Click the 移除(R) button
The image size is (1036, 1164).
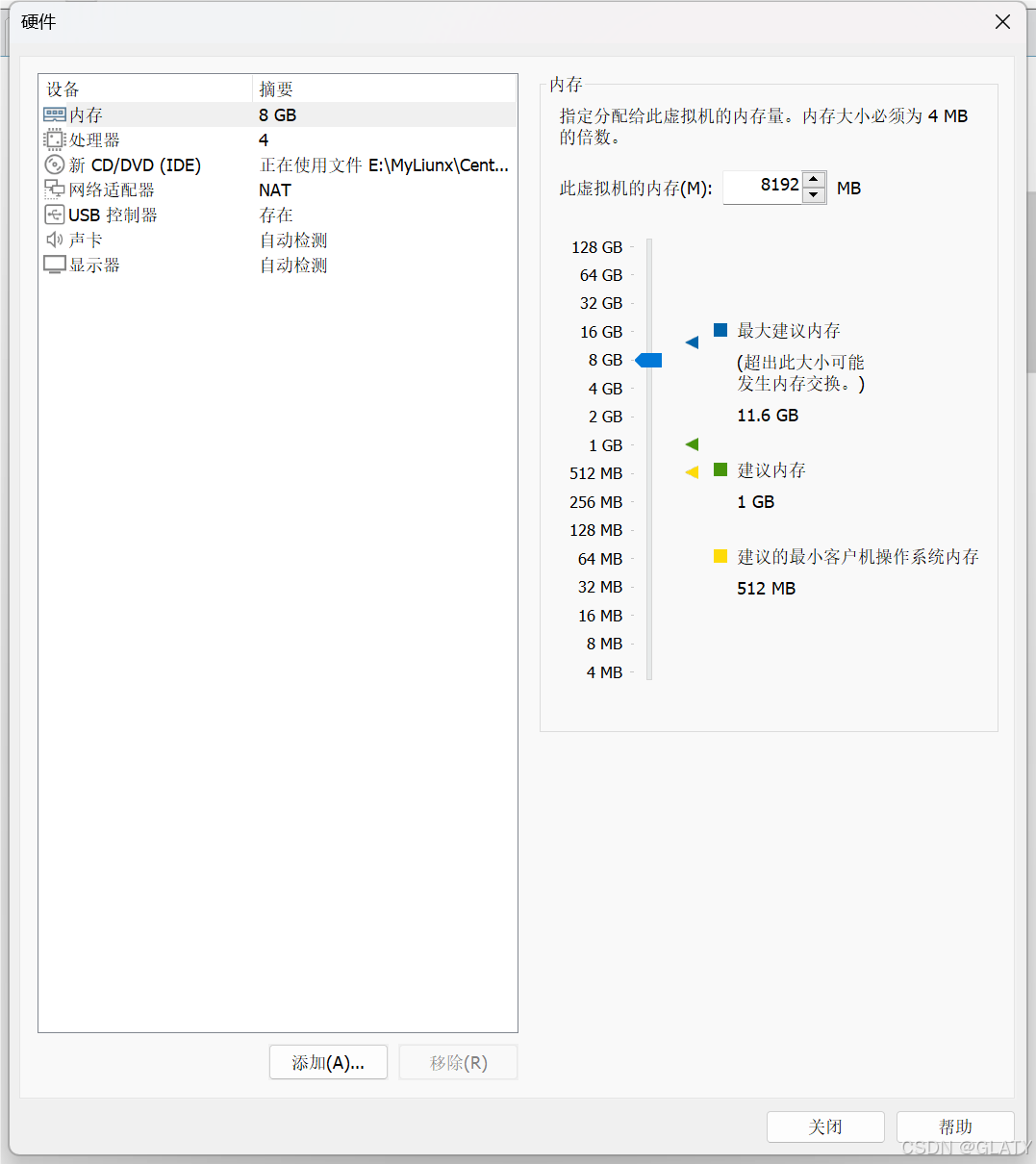(x=458, y=1062)
